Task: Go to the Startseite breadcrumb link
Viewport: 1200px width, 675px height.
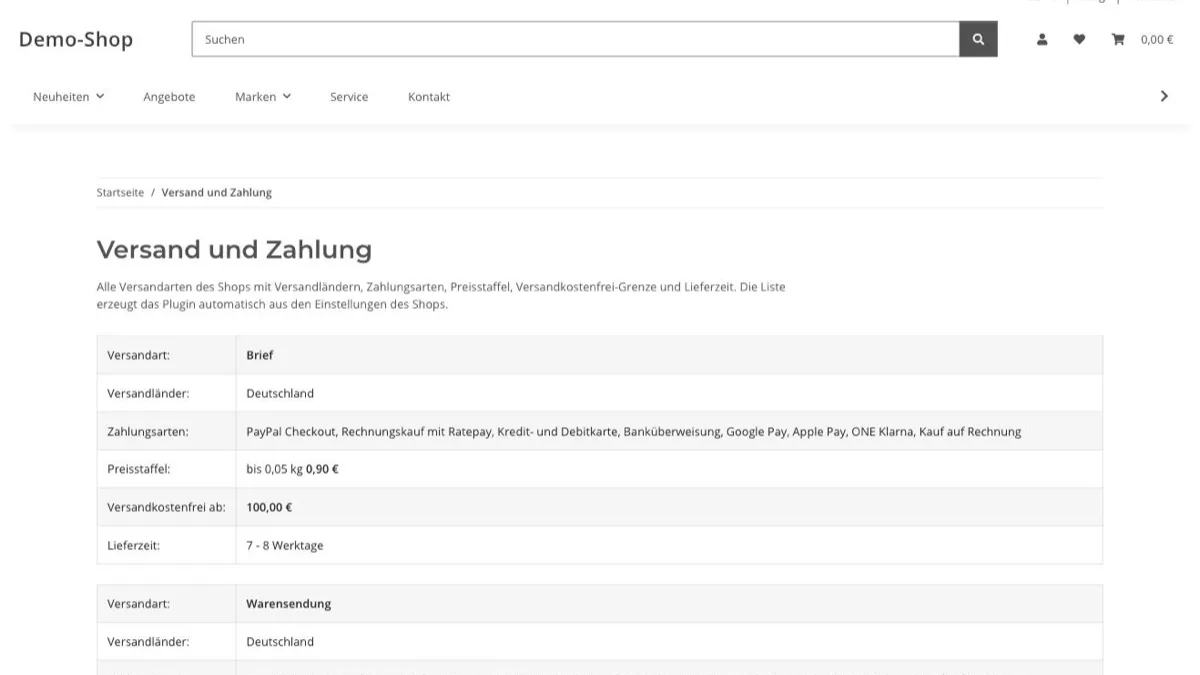Action: click(x=120, y=192)
